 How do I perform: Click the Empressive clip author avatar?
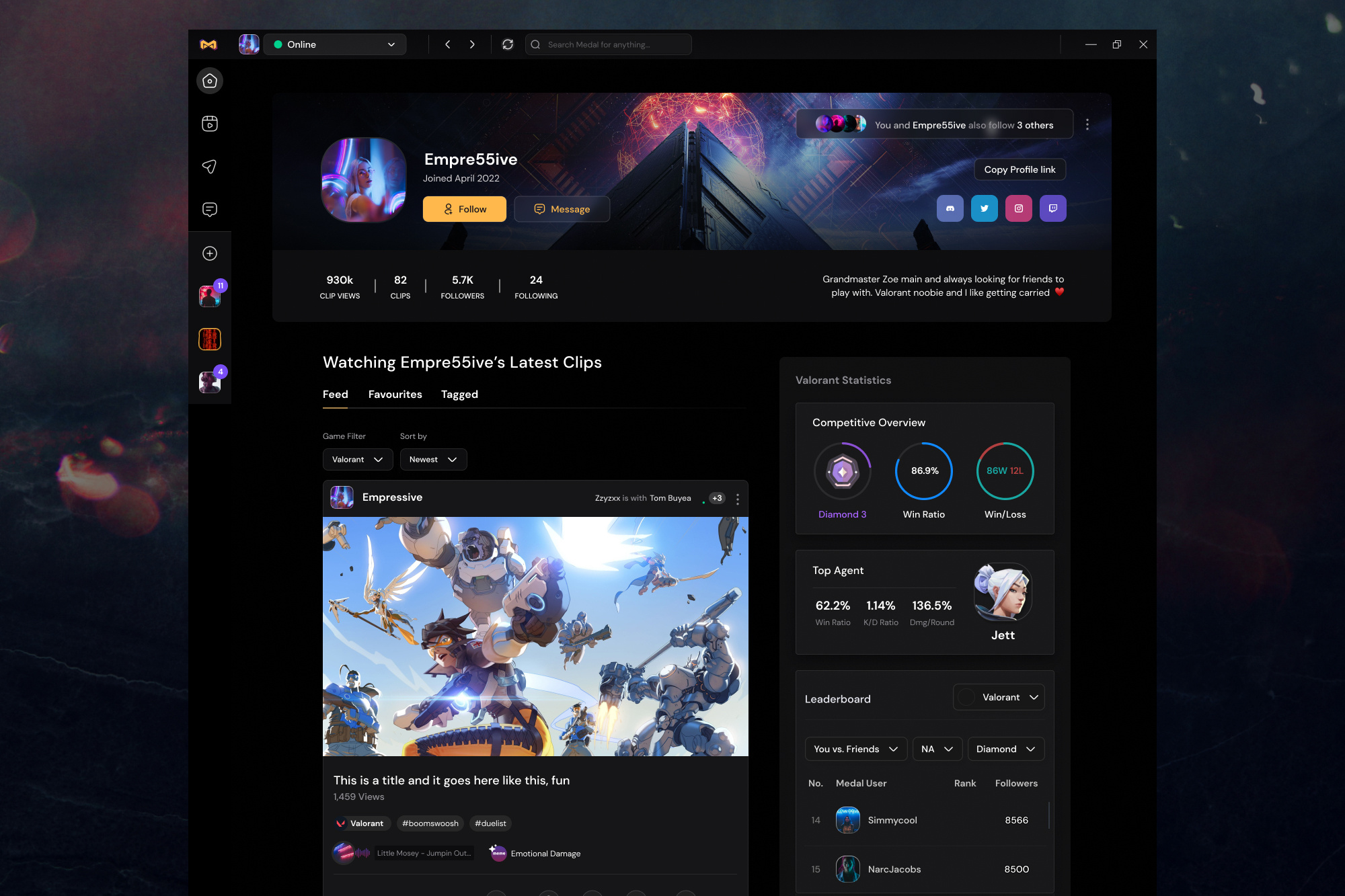tap(342, 497)
